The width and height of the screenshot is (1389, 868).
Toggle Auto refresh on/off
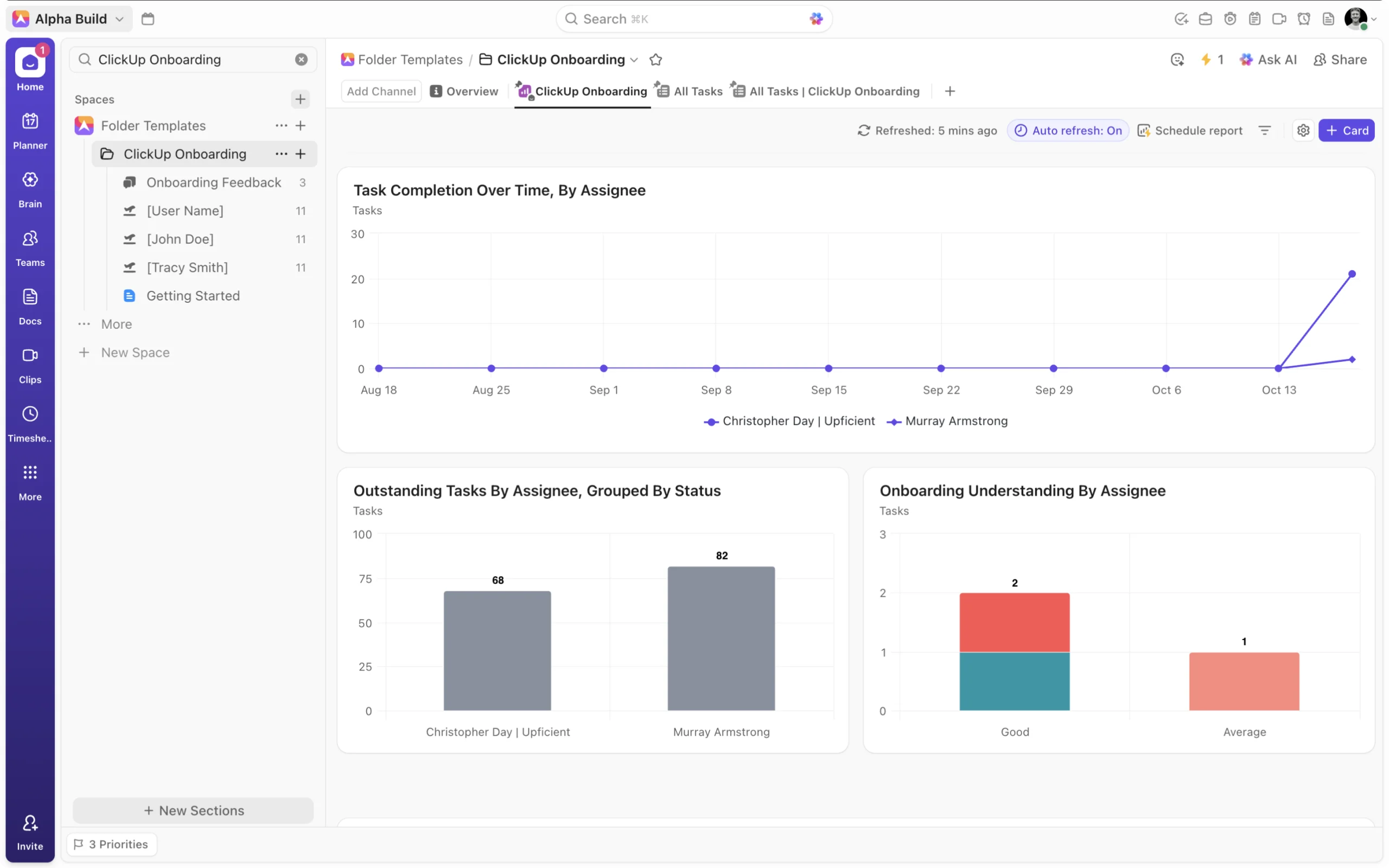click(x=1068, y=130)
